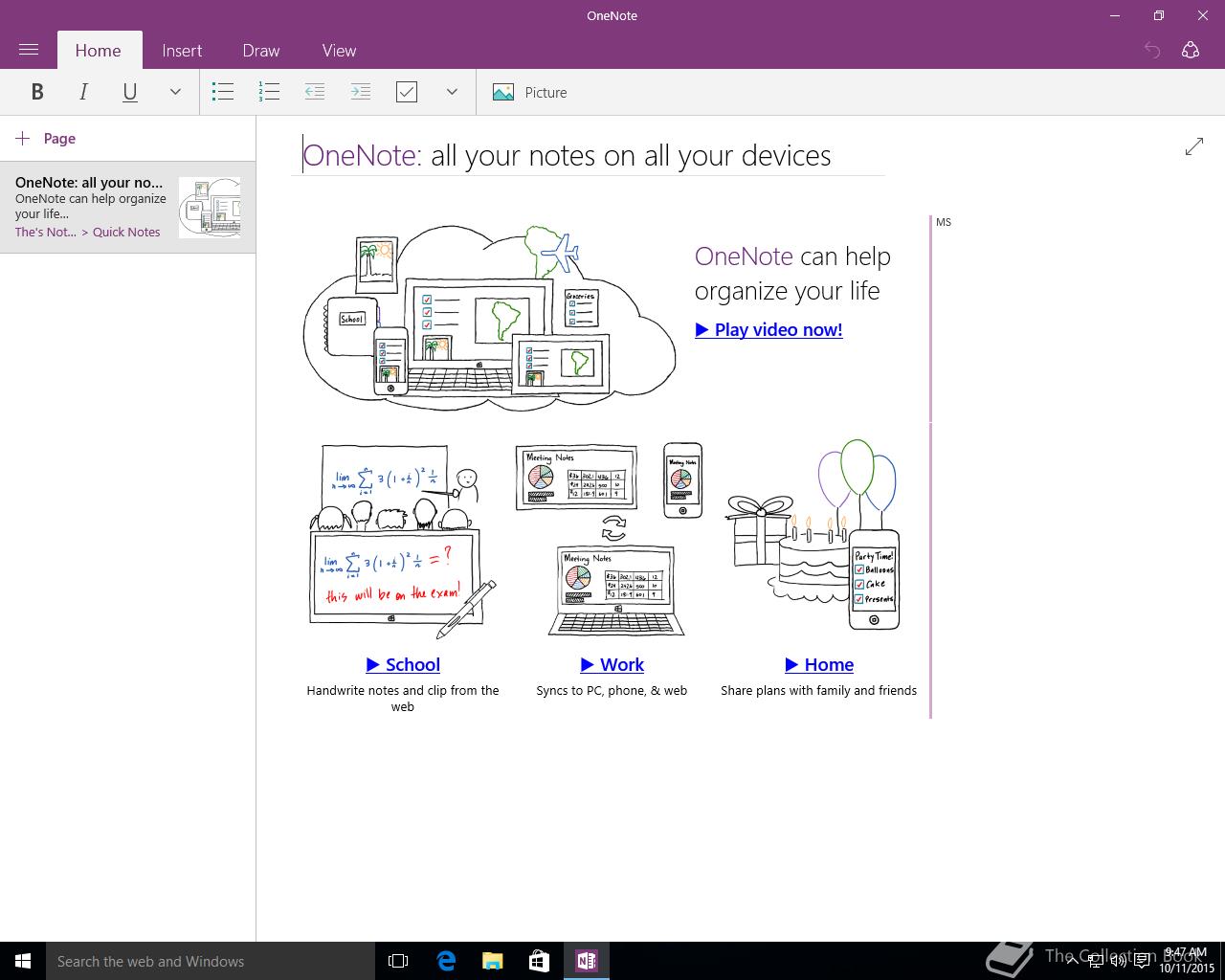Increase the paragraph indent
Viewport: 1225px width, 980px height.
point(360,92)
